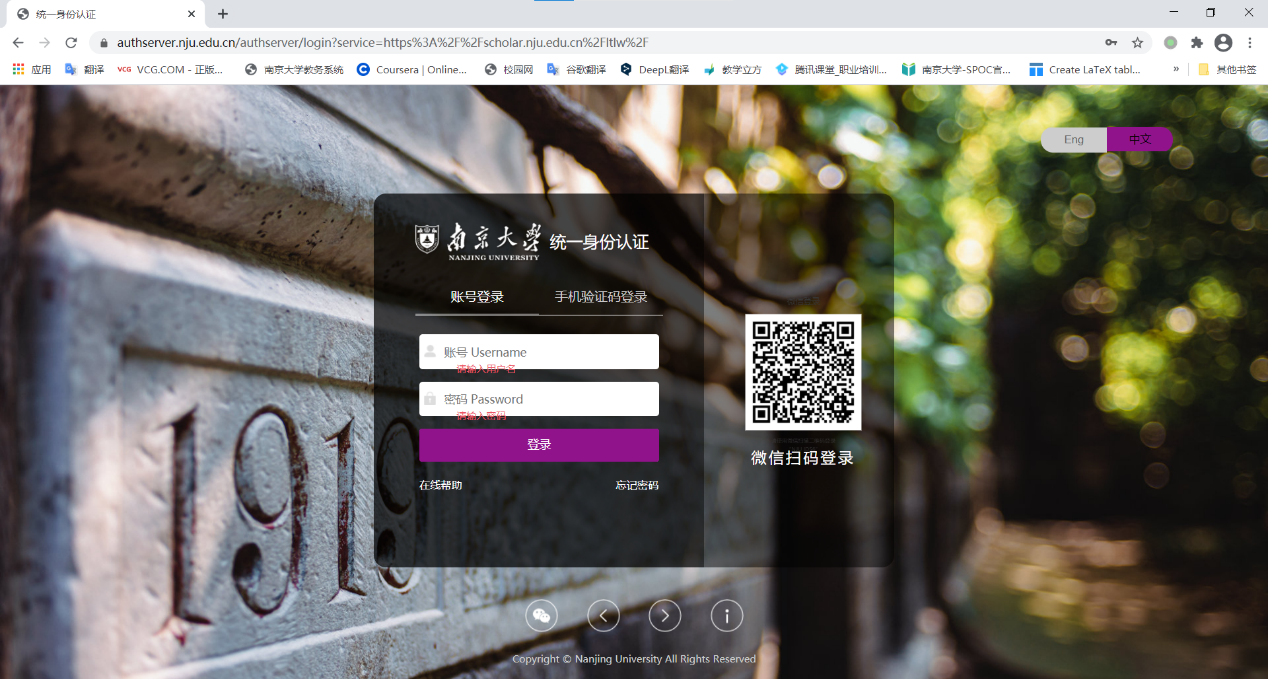Click the 账号 Username input field

pyautogui.click(x=548, y=352)
